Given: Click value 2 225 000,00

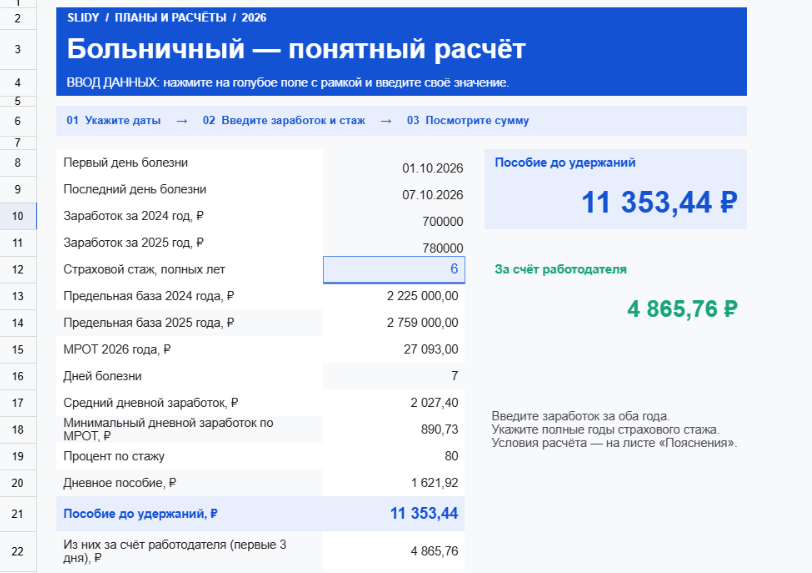Looking at the screenshot, I should [x=423, y=296].
